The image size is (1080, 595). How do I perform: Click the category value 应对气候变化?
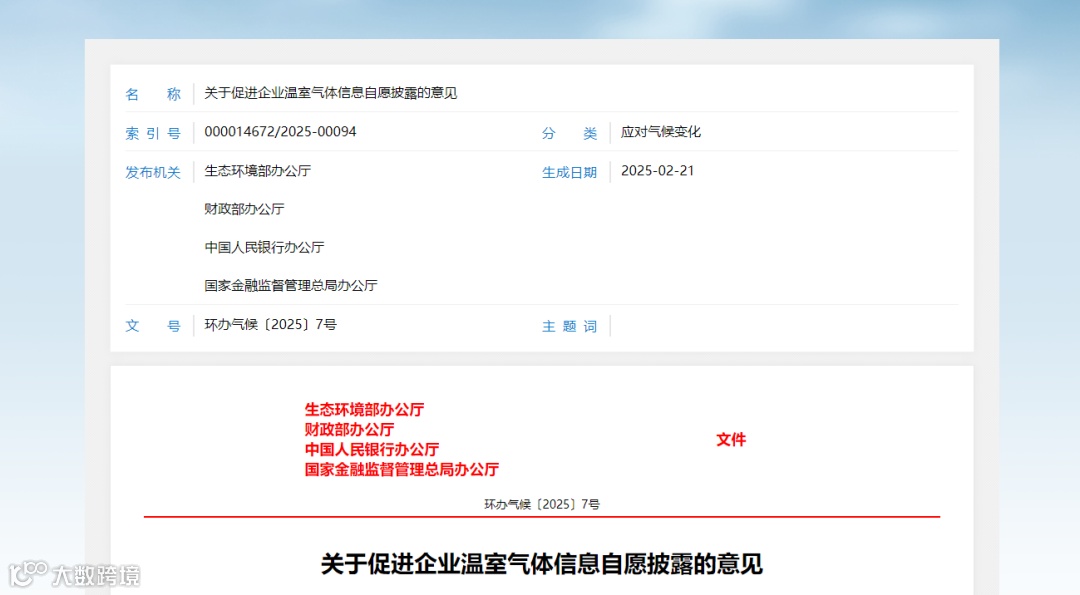(661, 132)
